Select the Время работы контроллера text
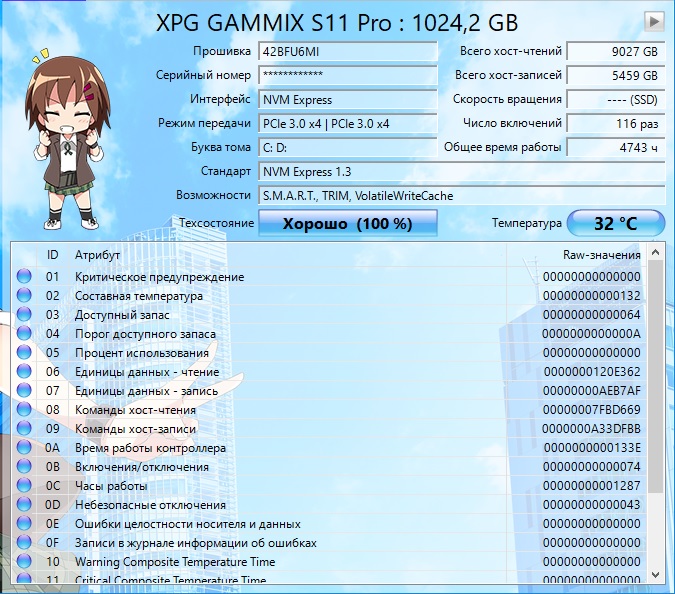Image resolution: width=675 pixels, height=594 pixels. tap(150, 448)
